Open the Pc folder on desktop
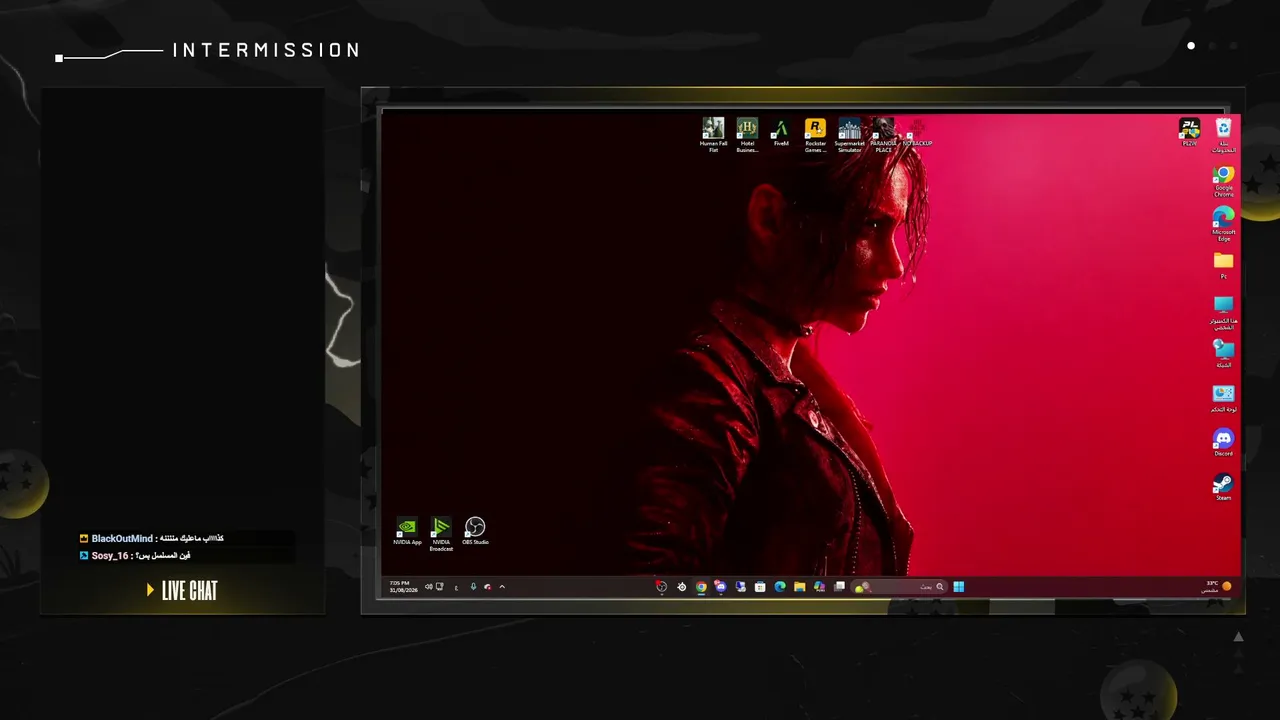This screenshot has height=720, width=1280. [x=1224, y=265]
